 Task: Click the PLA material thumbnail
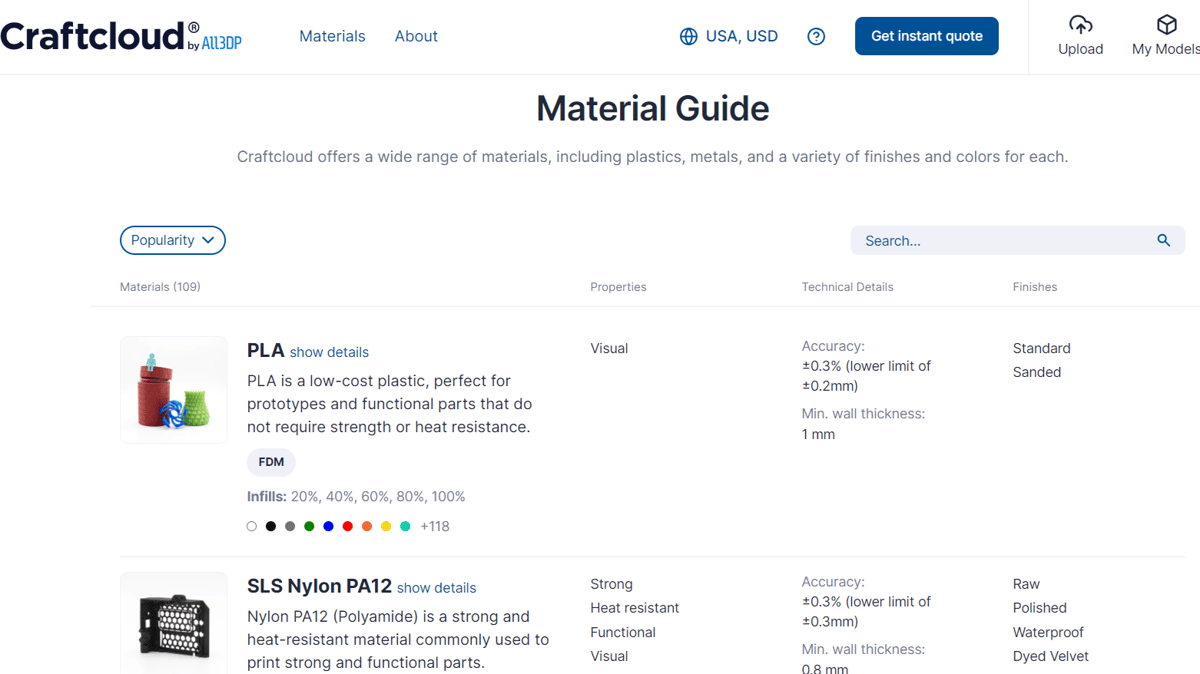click(x=174, y=390)
